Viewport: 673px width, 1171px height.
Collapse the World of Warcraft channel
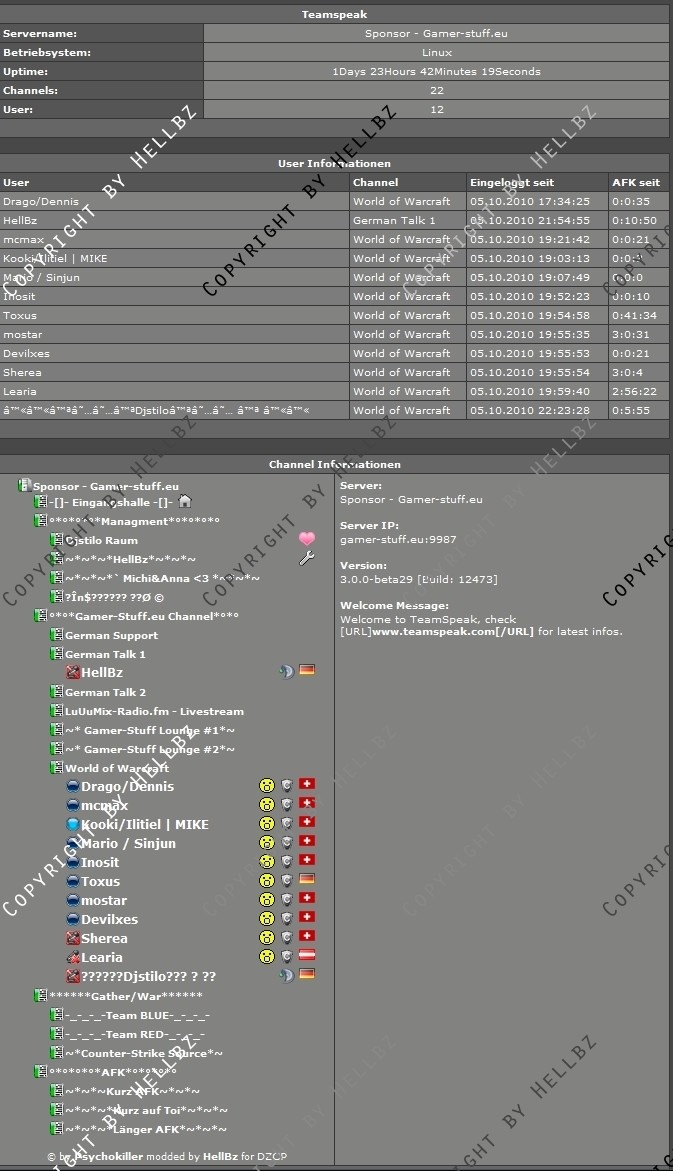(x=56, y=768)
